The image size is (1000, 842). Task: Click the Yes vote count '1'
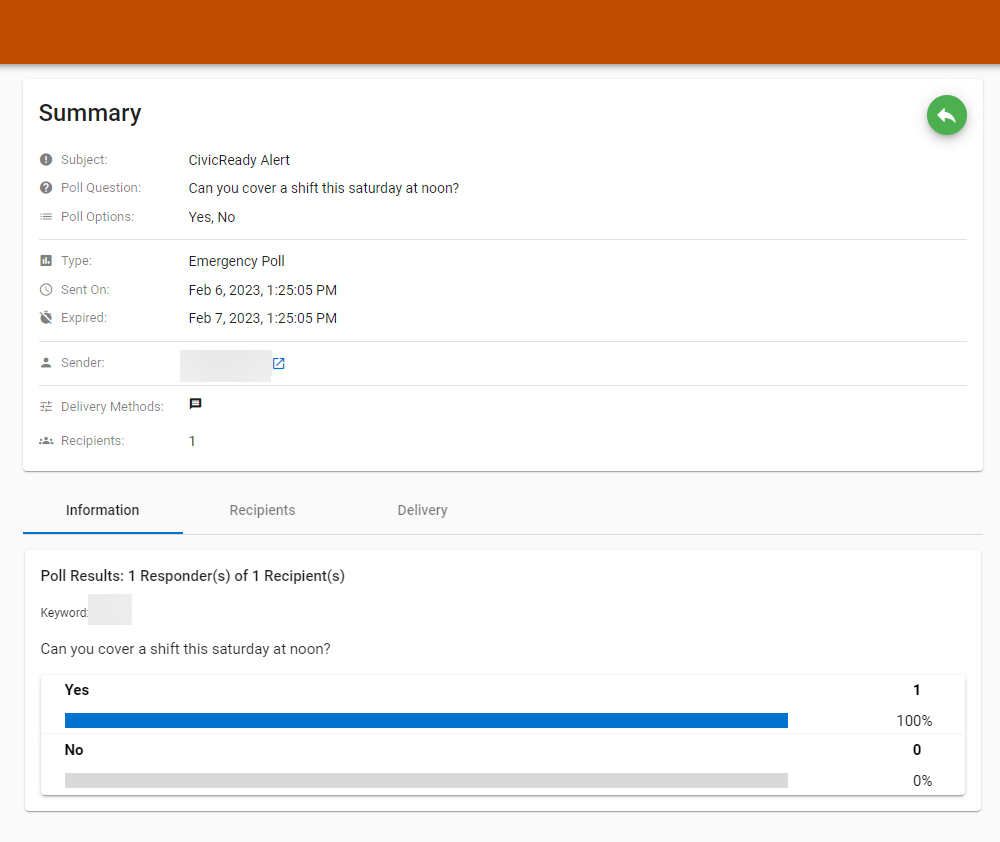click(916, 690)
